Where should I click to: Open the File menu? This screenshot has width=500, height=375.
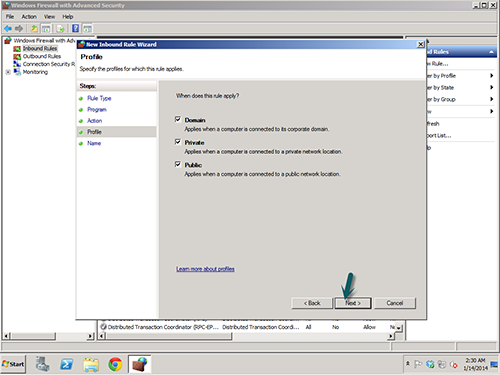(x=10, y=17)
